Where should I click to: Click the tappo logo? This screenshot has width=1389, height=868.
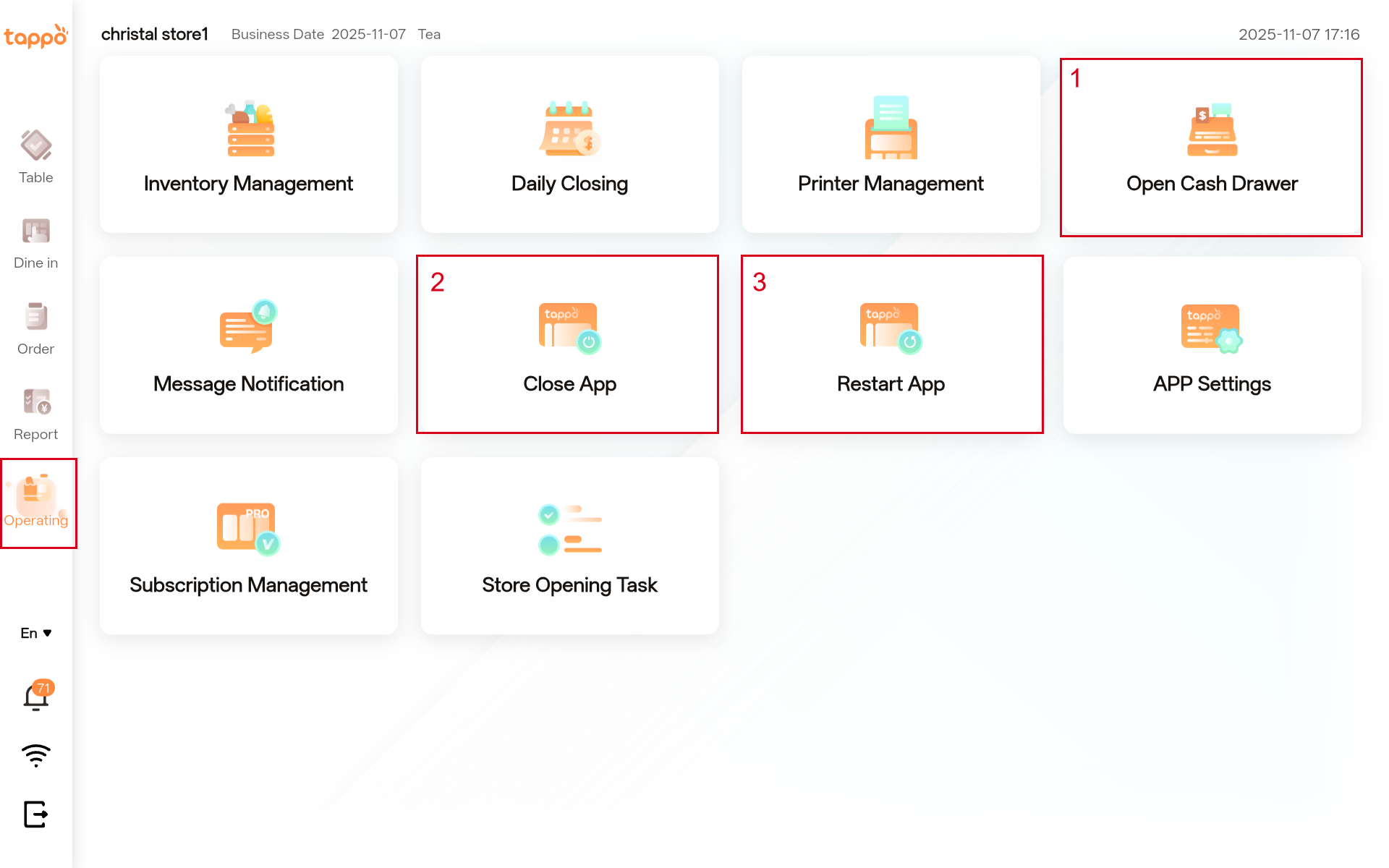coord(36,35)
